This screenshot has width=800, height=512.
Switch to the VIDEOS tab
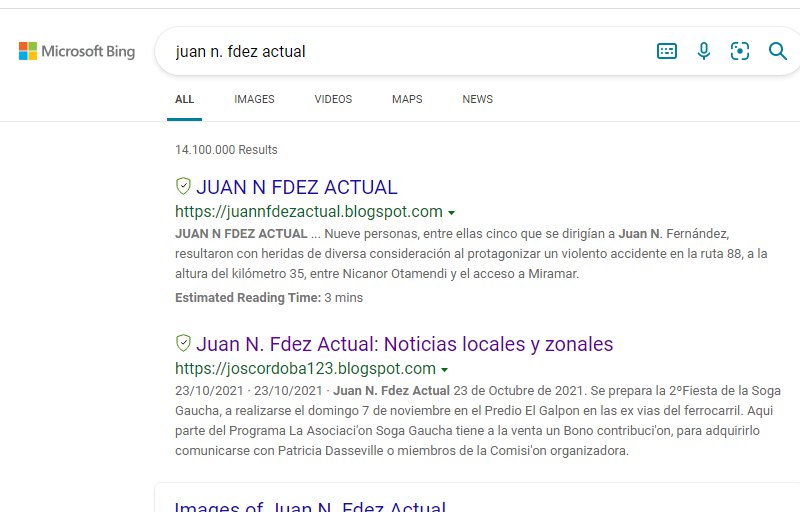coord(333,99)
